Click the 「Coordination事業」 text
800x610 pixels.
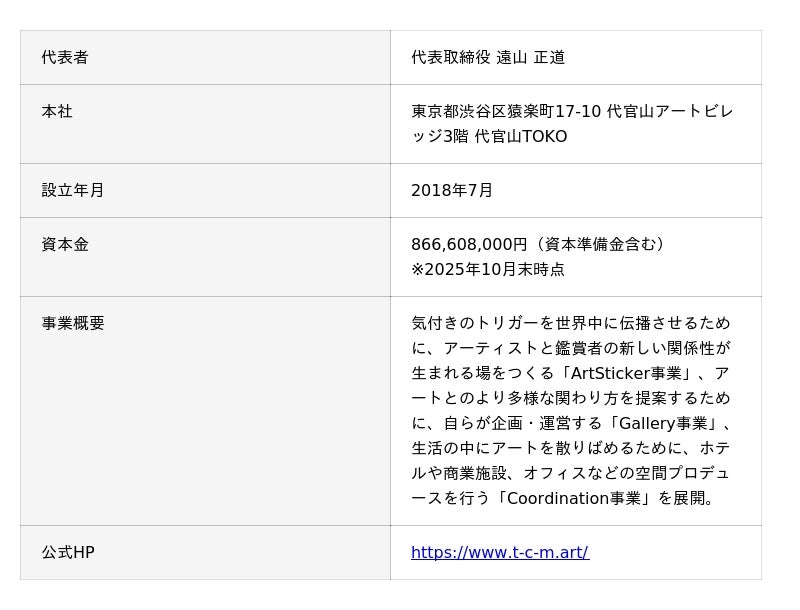tap(571, 498)
